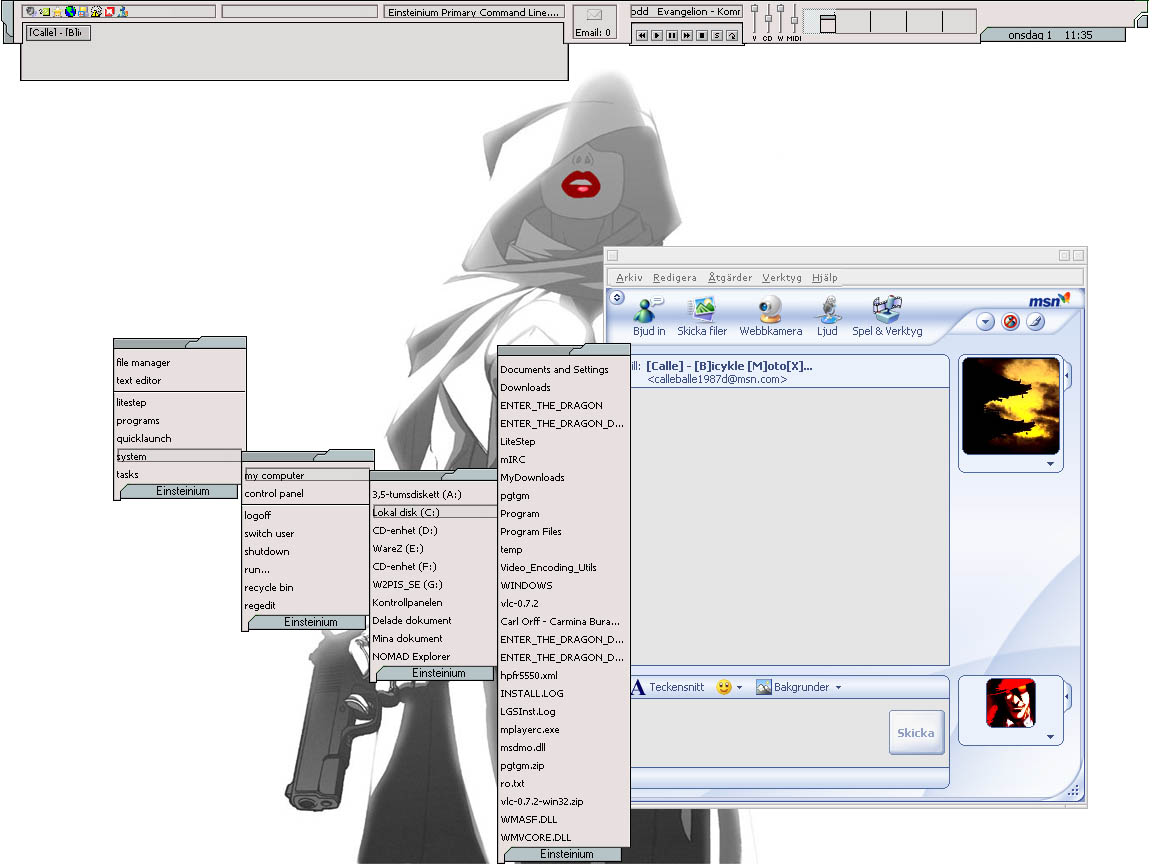Click the Teckensnitt font button
This screenshot has width=1152, height=864.
click(x=668, y=687)
